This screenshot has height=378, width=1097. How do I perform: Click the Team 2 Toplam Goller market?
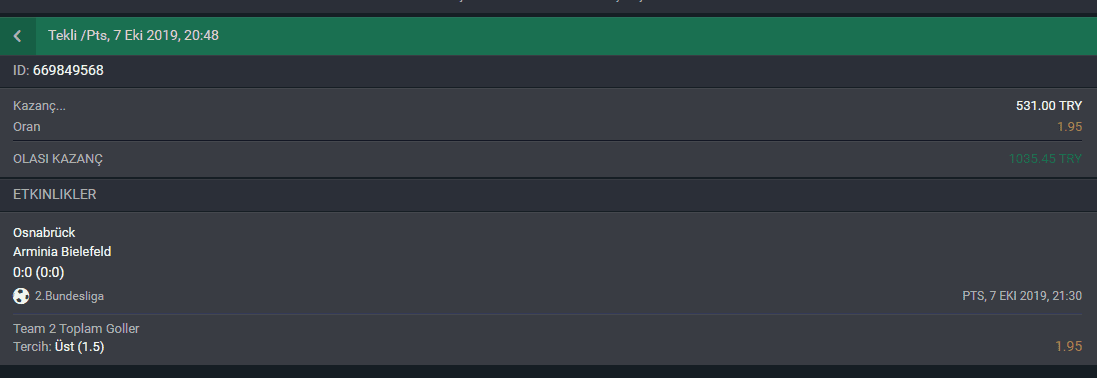pos(76,328)
